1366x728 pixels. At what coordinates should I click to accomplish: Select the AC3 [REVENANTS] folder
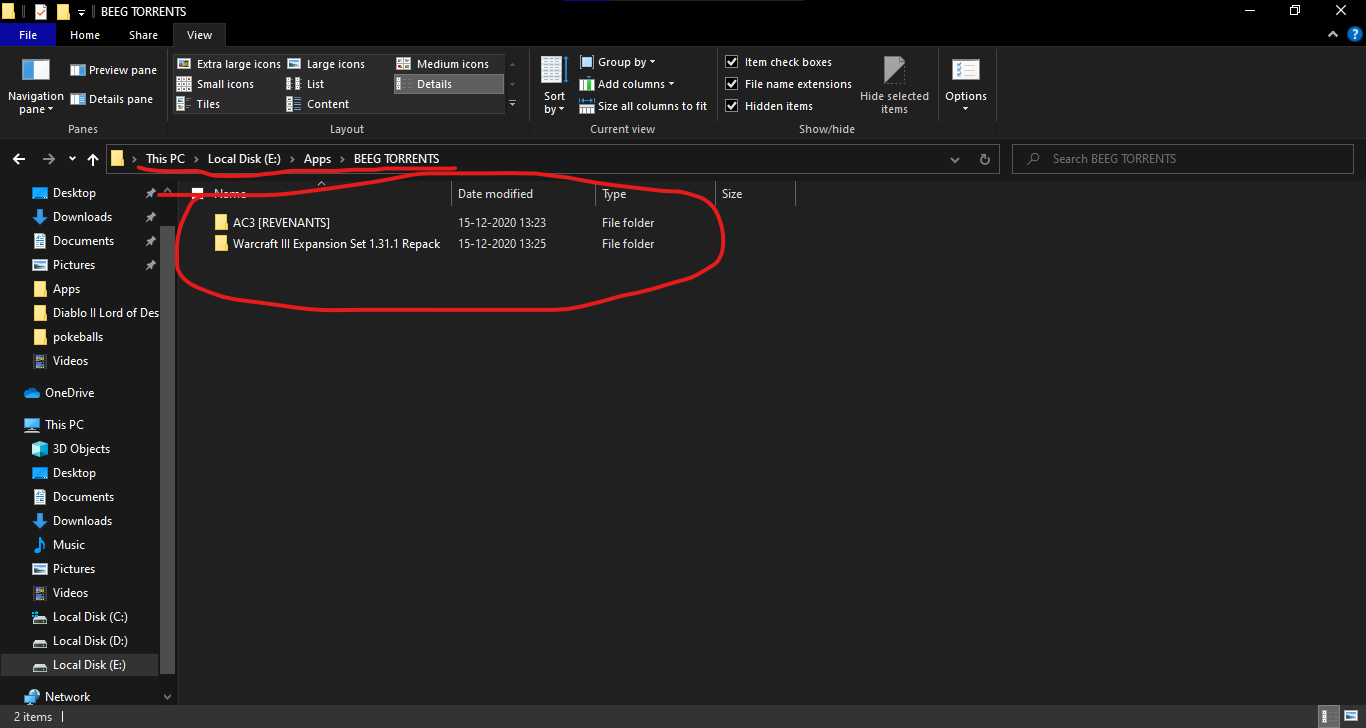281,223
